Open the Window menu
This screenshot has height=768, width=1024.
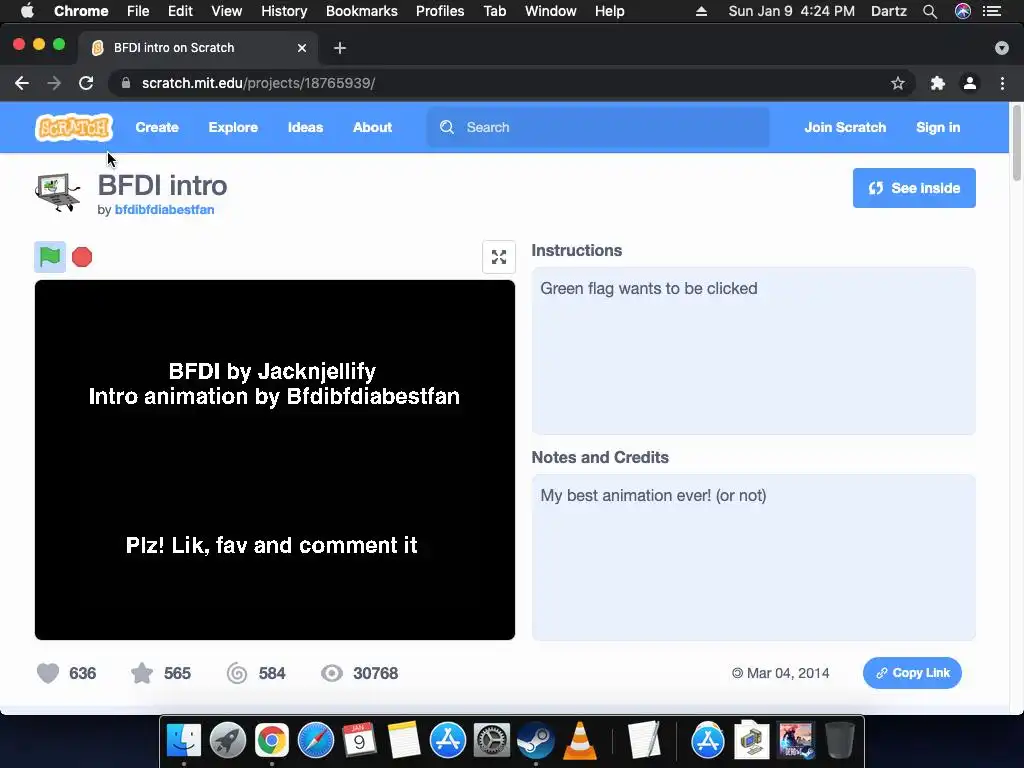[551, 11]
